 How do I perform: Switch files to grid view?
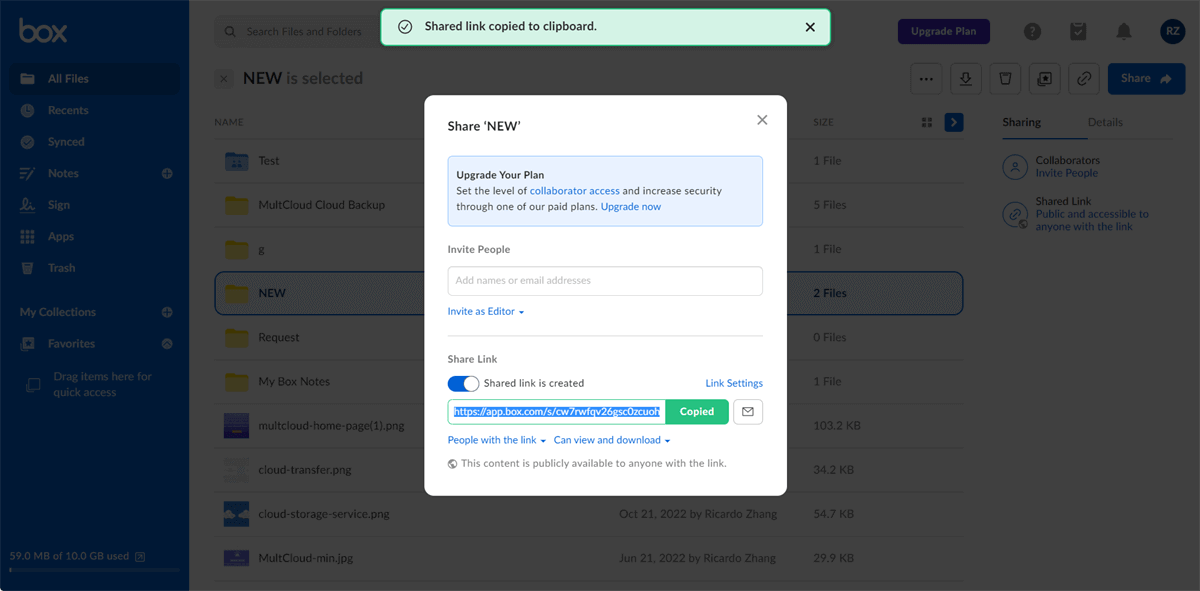929,121
